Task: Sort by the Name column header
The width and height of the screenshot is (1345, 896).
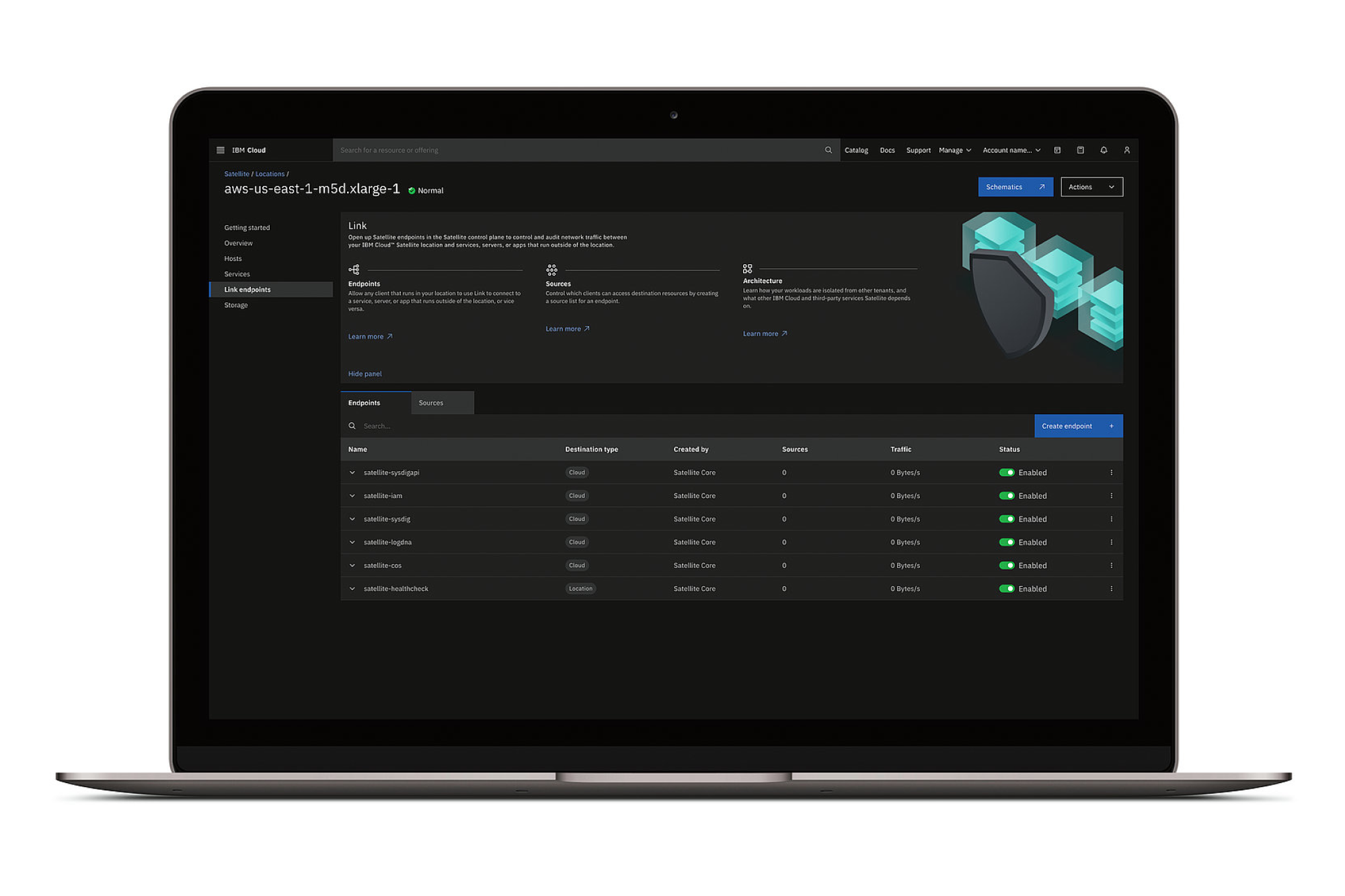Action: click(x=357, y=449)
